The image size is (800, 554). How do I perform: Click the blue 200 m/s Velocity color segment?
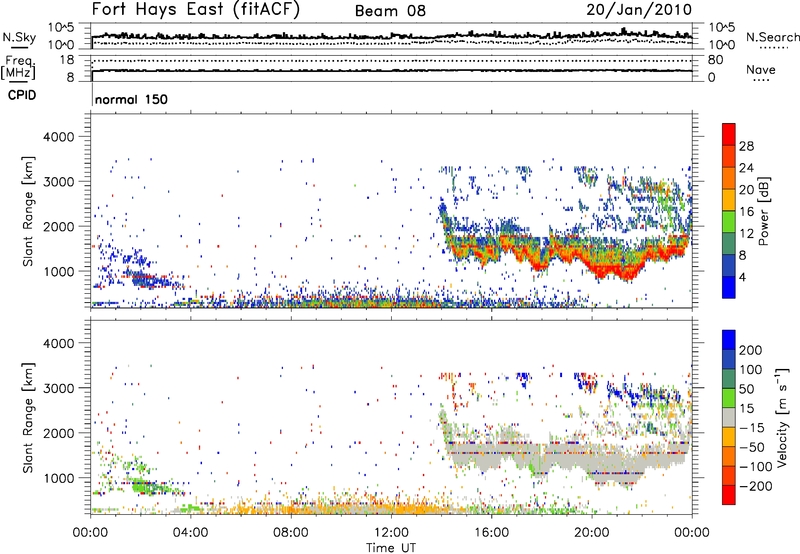pos(729,340)
